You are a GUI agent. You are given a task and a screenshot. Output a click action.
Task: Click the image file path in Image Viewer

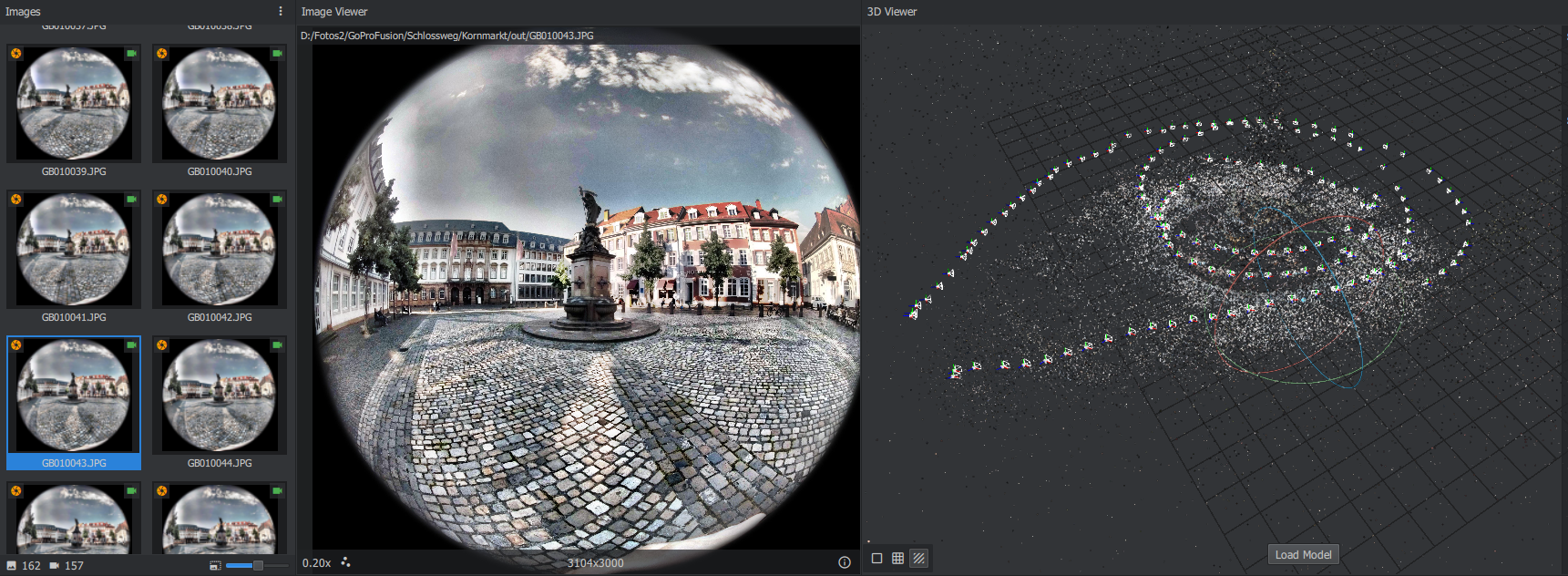tap(447, 36)
